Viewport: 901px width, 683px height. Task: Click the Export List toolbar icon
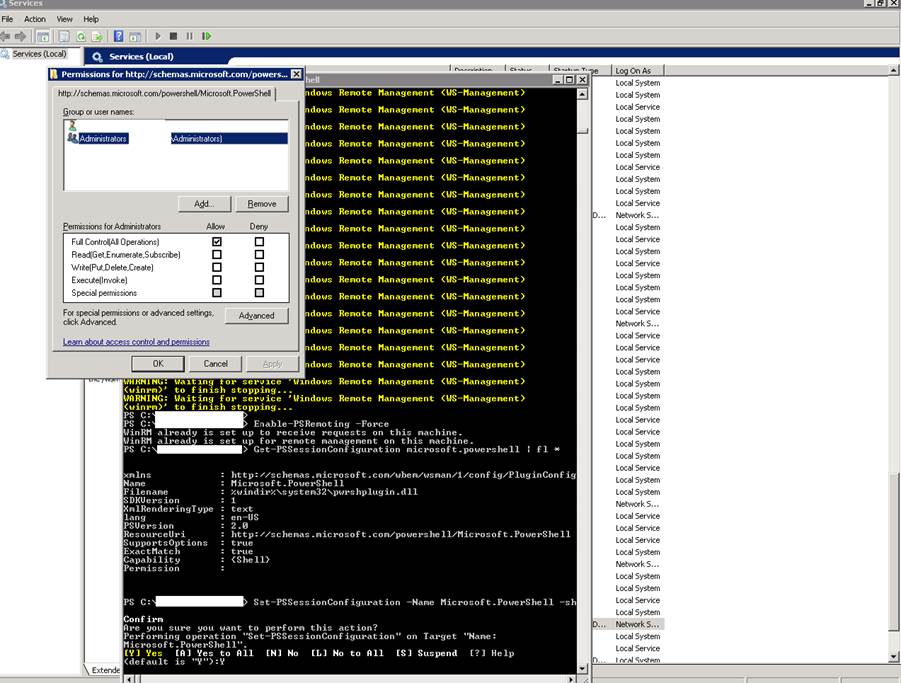98,36
